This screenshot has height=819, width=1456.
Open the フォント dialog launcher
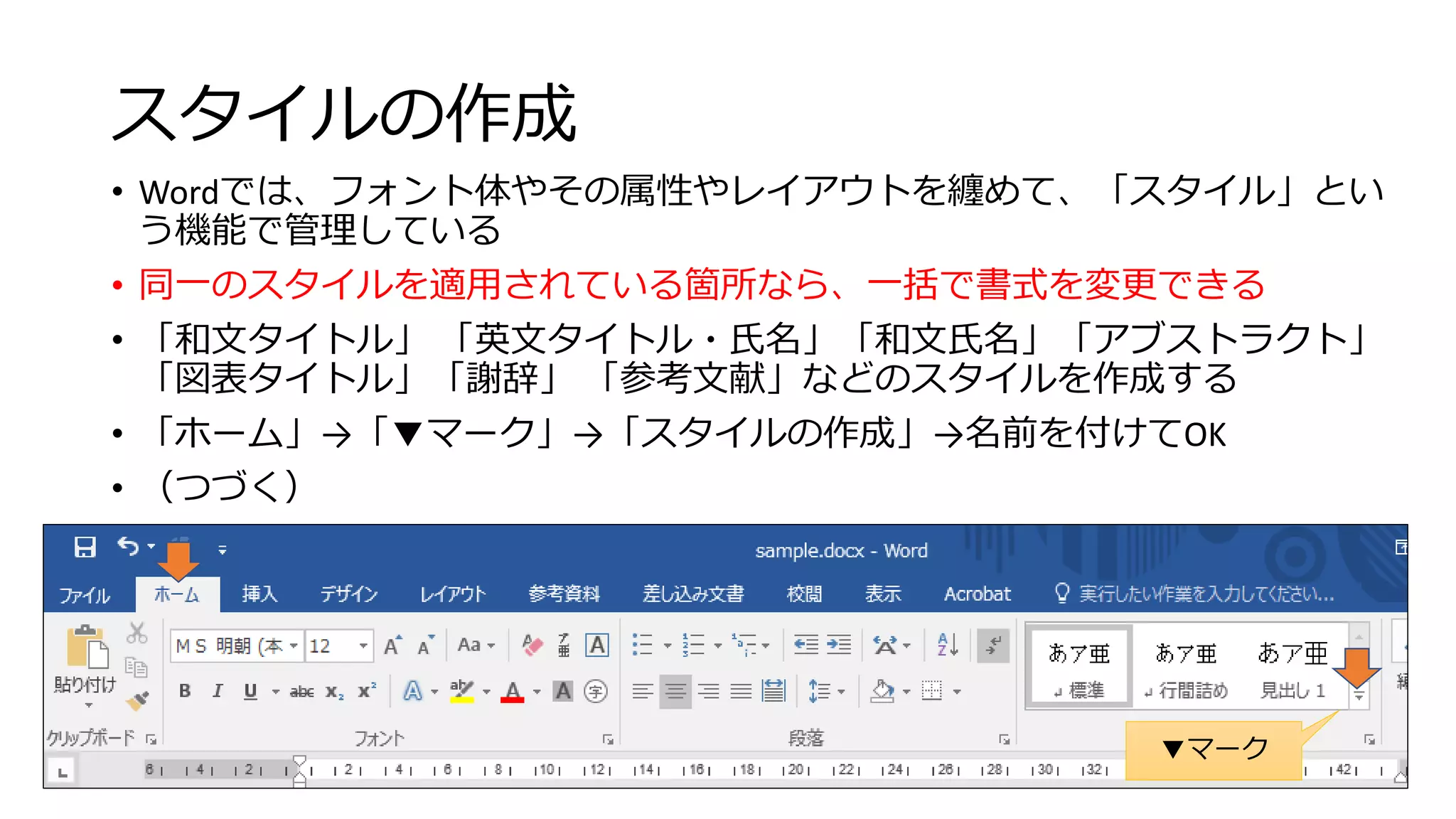608,739
